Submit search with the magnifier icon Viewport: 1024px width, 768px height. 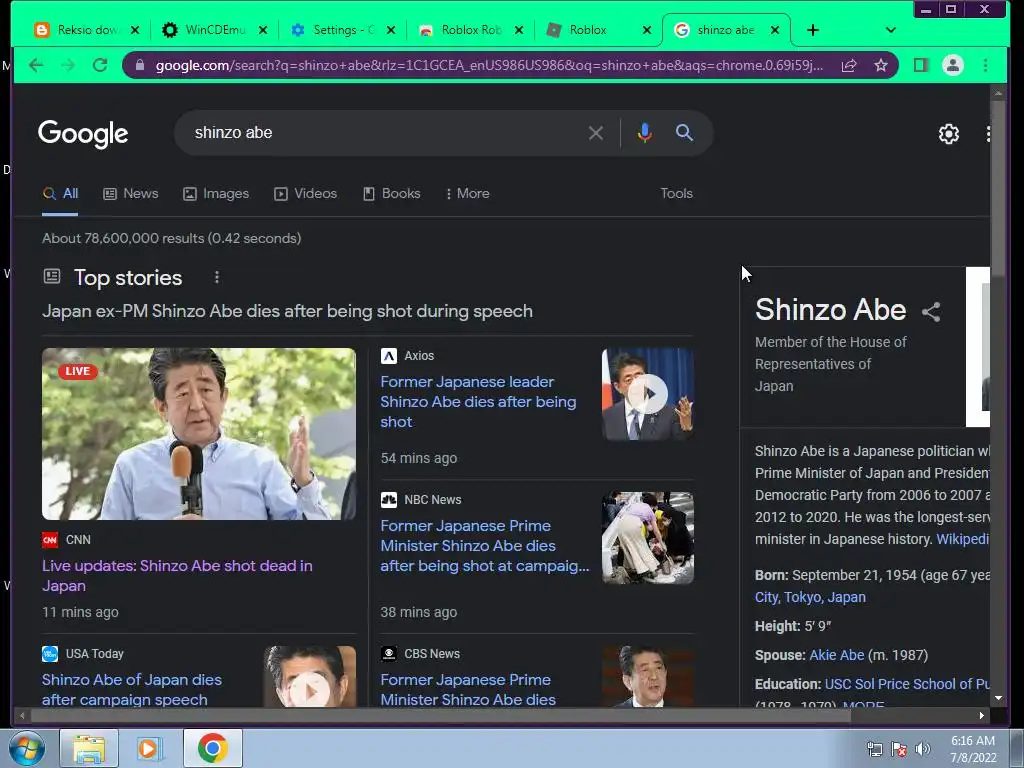[684, 133]
